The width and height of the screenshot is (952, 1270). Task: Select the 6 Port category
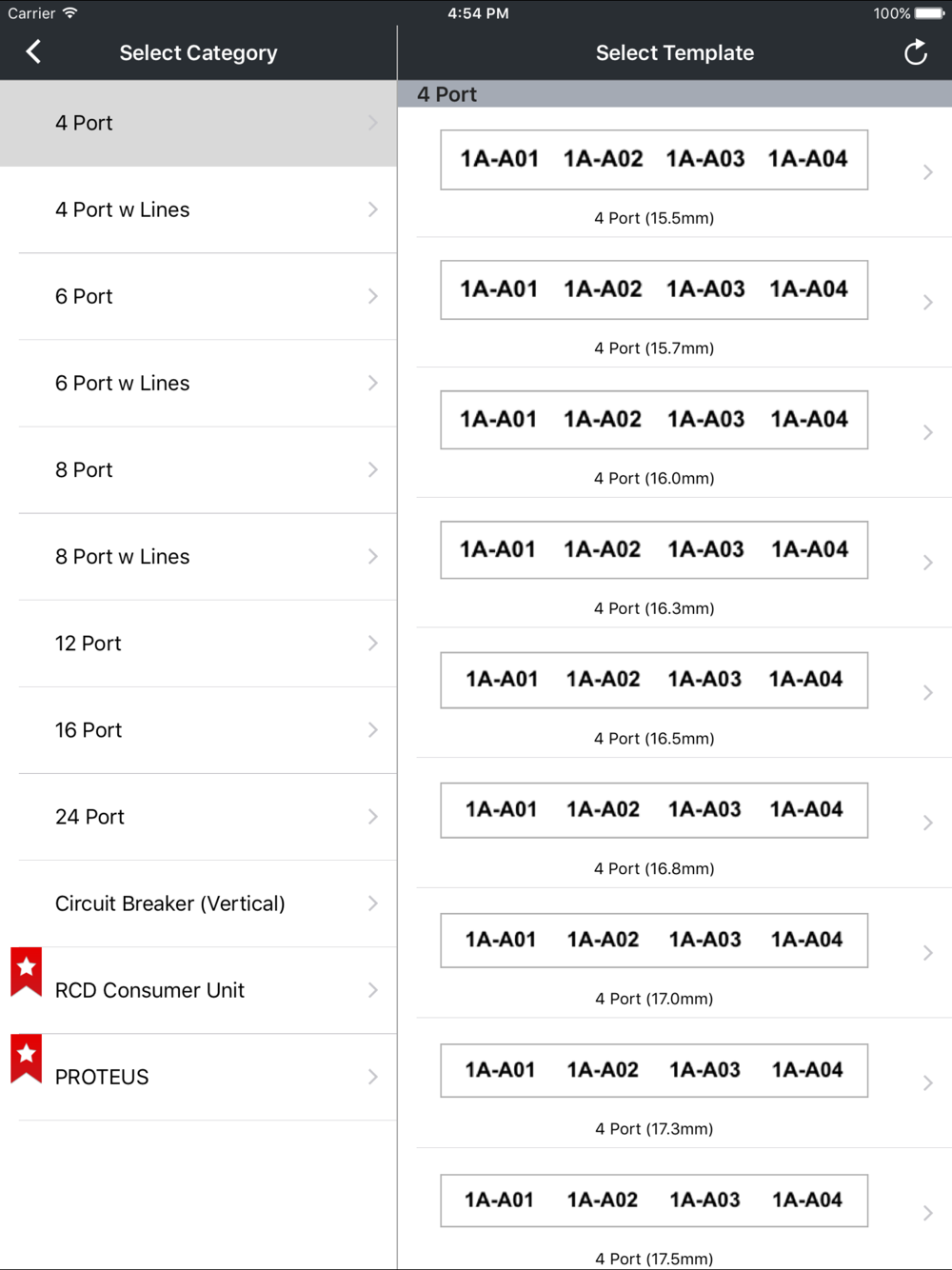(198, 297)
